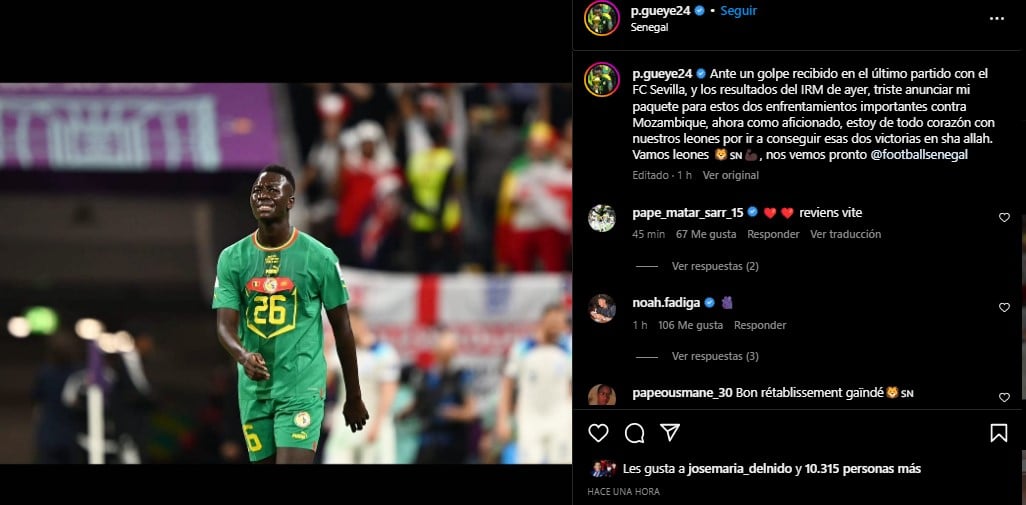Expand Ver respuestas (3) replies

point(715,357)
